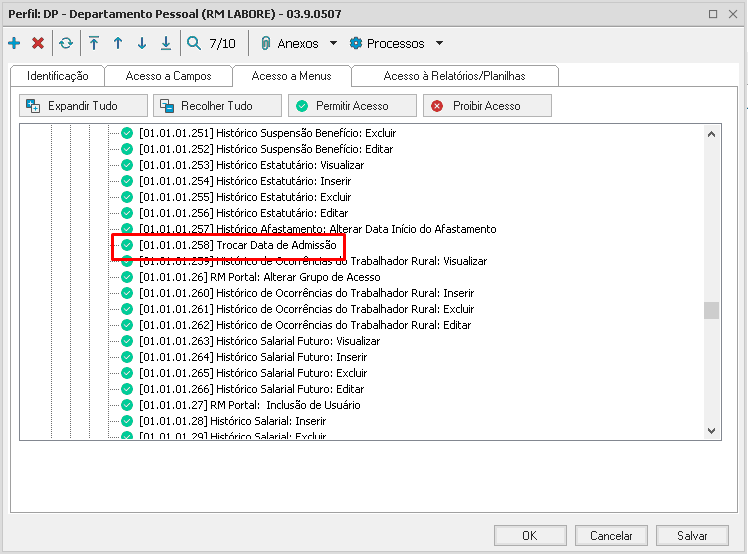Click green check icon for Salarial Futuro: Excluir

tap(127, 373)
